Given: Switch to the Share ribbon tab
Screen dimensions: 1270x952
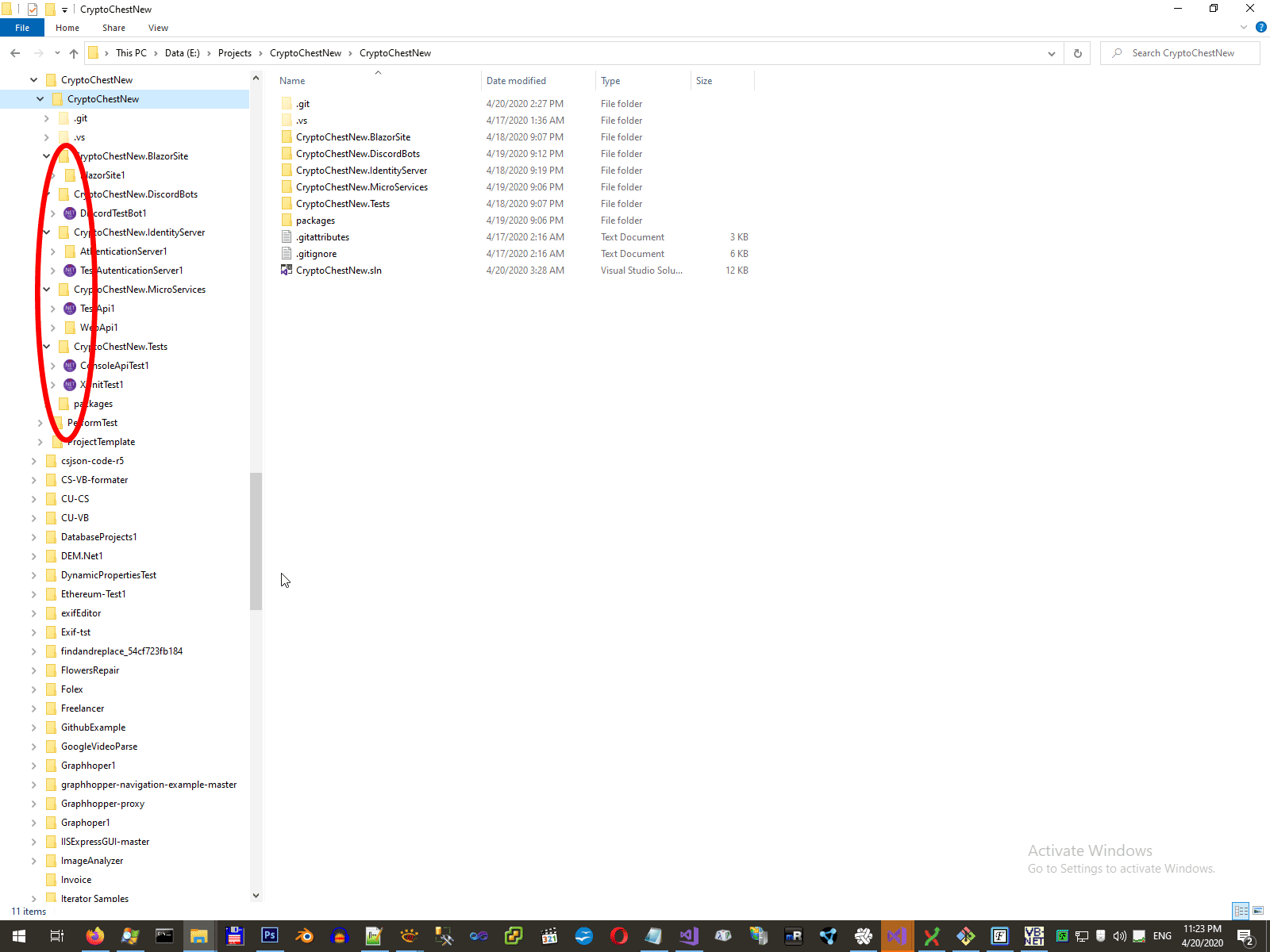Looking at the screenshot, I should pos(114,28).
